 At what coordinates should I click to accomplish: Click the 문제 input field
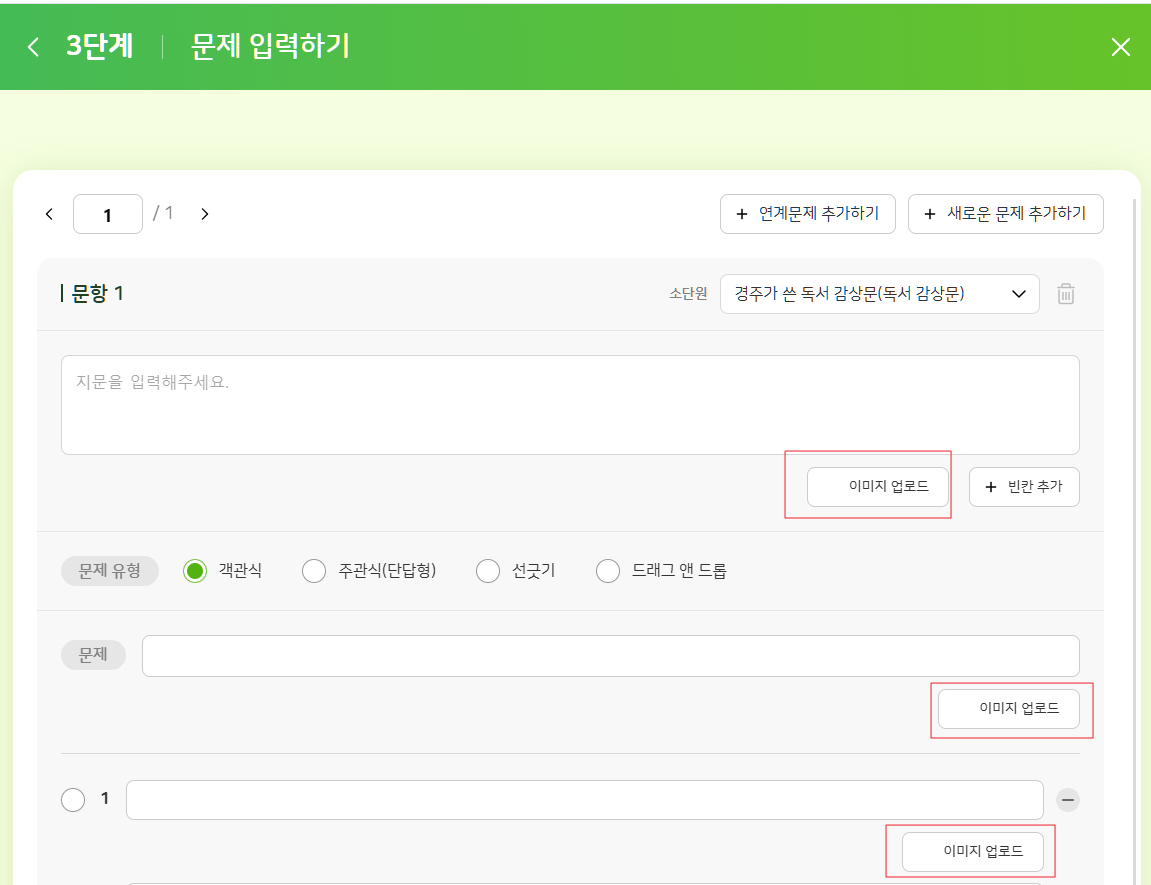611,656
